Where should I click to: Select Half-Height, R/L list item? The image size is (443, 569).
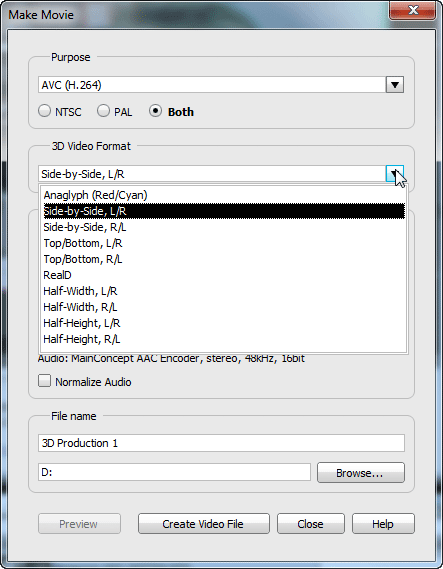coord(224,339)
